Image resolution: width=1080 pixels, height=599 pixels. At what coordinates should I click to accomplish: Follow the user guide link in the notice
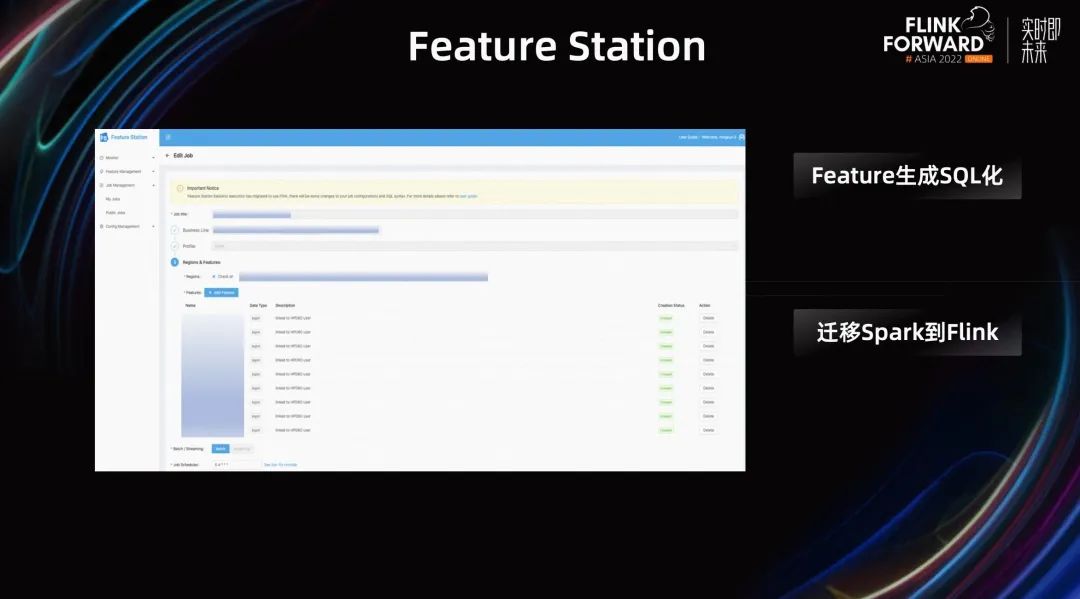[468, 196]
